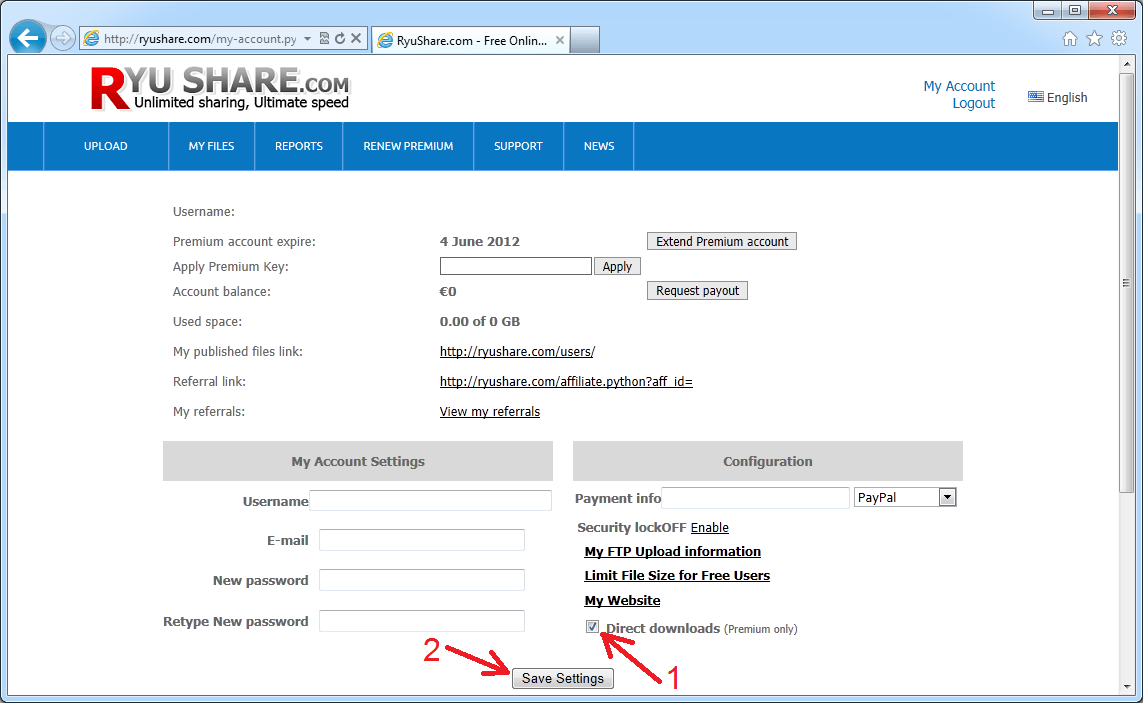Open the Favorites star icon
The image size is (1143, 703).
pos(1094,39)
